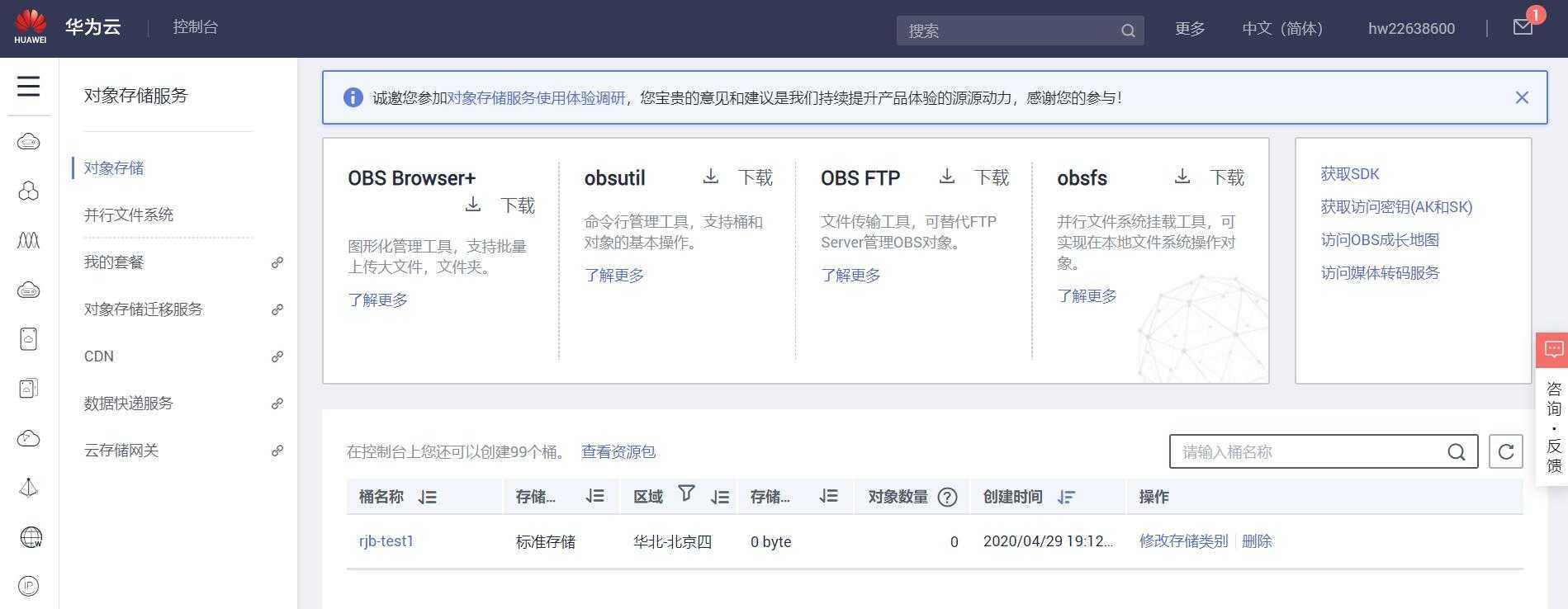1568x609 pixels.
Task: Click 删除 for the rjb-test1 bucket
Action: coord(1257,541)
